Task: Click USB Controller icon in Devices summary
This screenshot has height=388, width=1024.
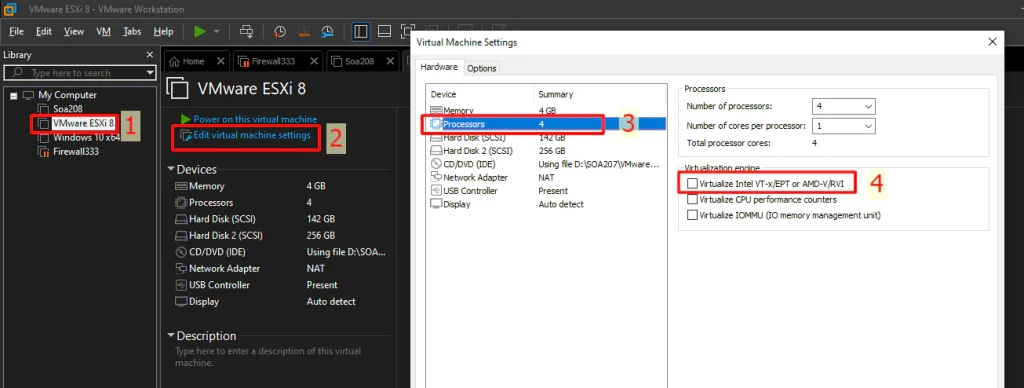Action: (181, 285)
